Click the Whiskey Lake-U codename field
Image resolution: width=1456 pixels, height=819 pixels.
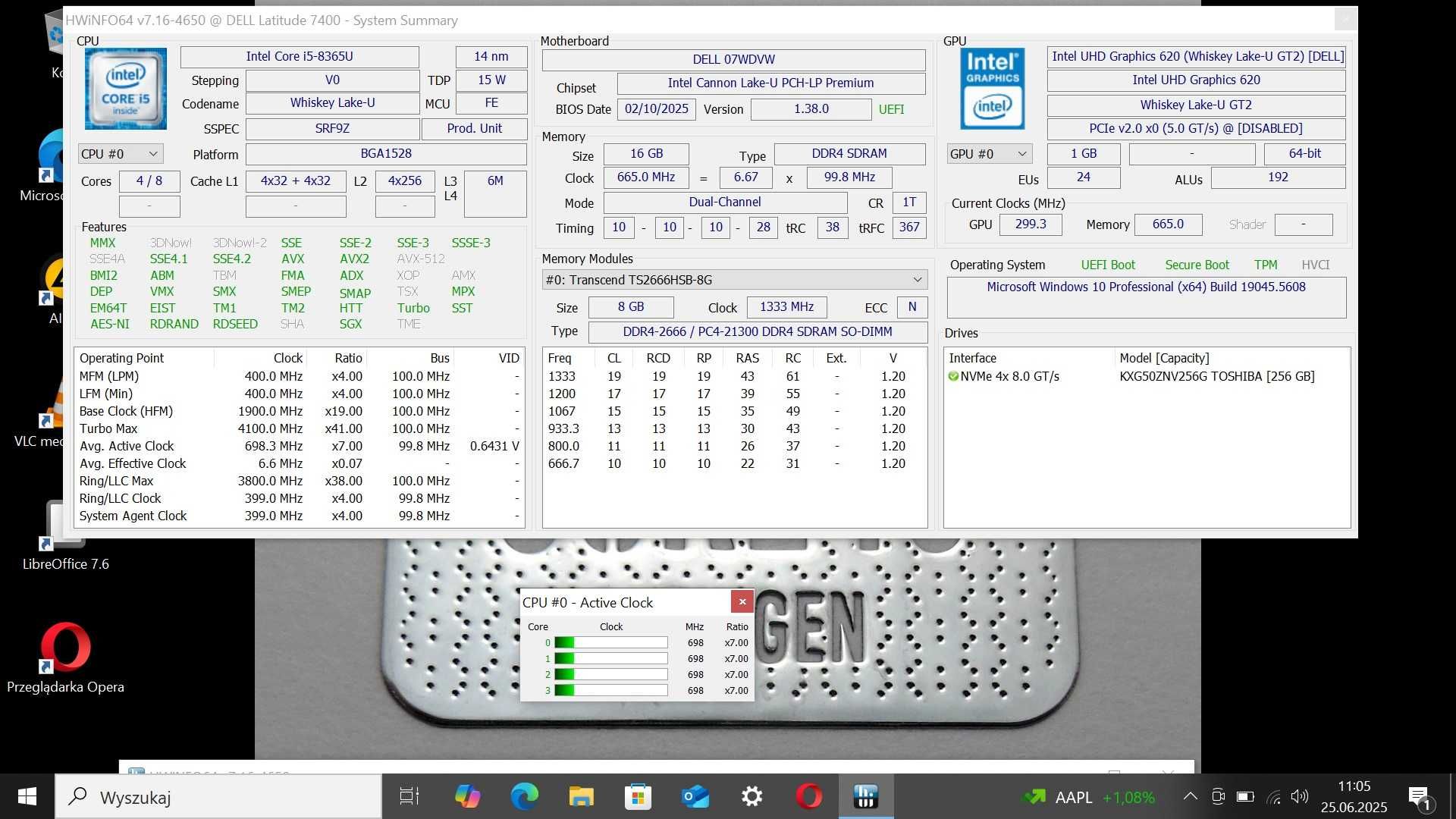[x=332, y=103]
